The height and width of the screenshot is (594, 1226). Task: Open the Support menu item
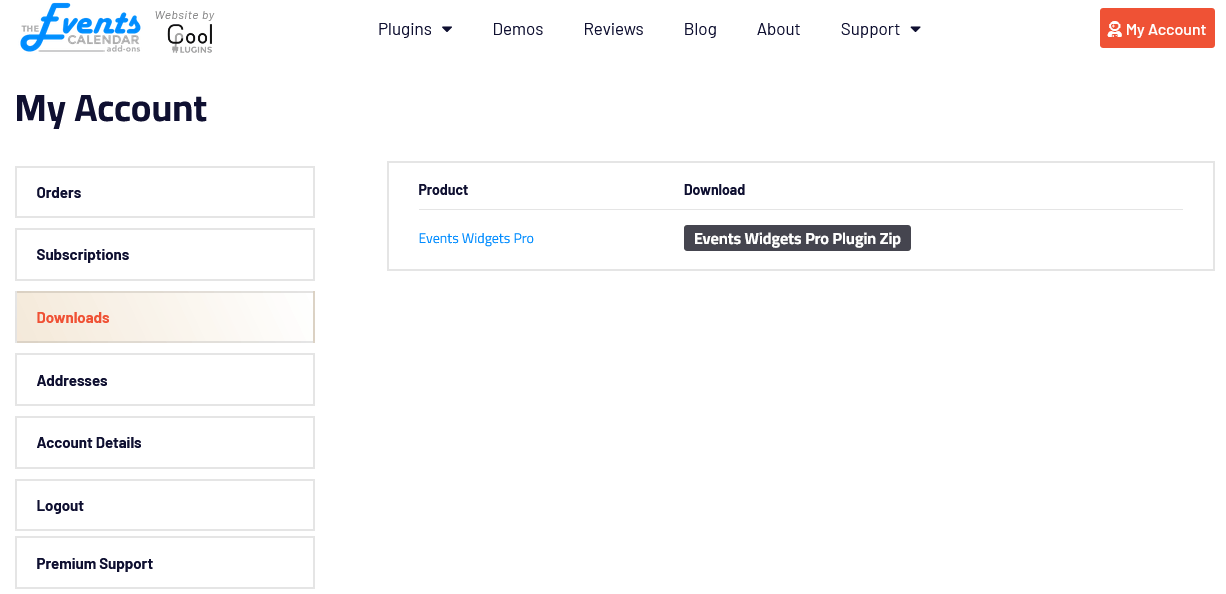pyautogui.click(x=870, y=29)
